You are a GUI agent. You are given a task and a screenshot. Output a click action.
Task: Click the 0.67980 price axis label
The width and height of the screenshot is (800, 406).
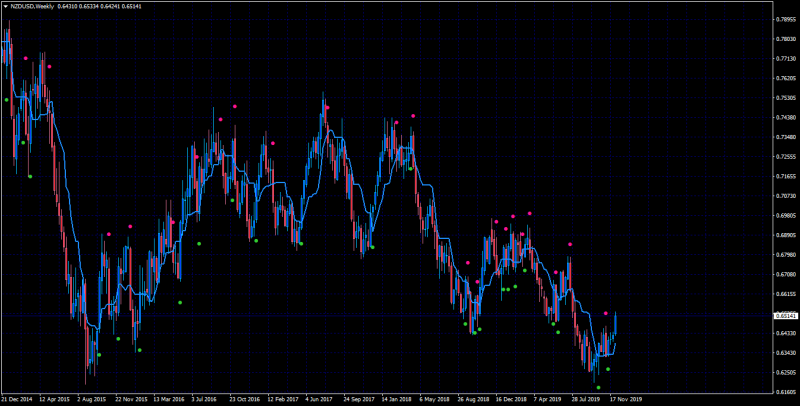786,255
